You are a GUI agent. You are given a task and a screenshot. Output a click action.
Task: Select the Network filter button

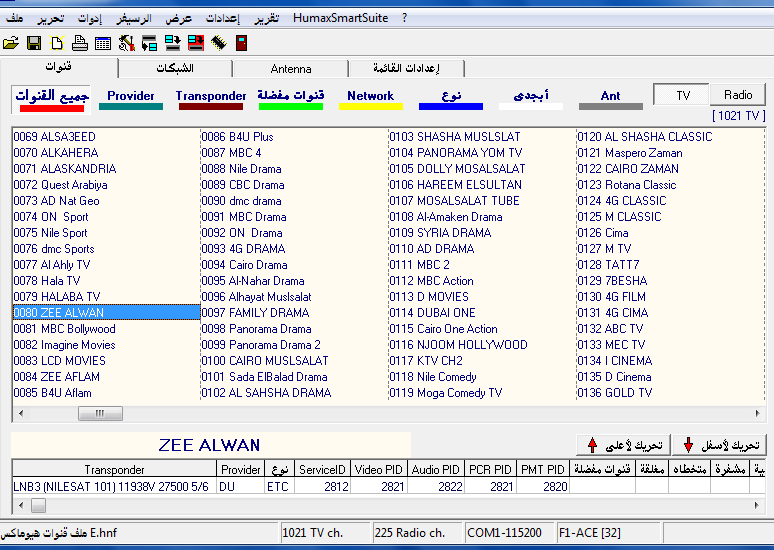(x=371, y=99)
